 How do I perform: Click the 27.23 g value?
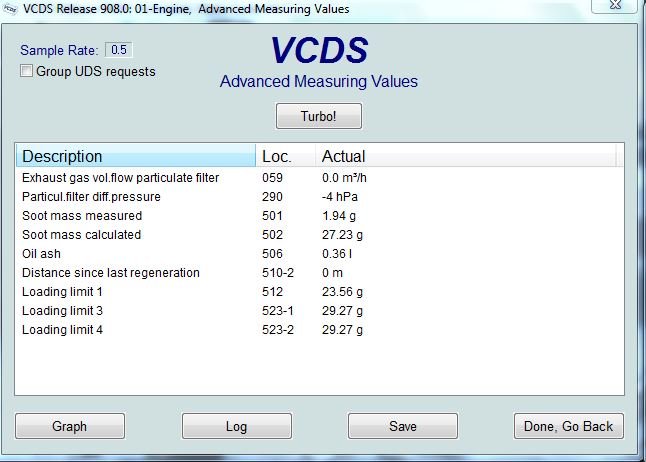342,235
